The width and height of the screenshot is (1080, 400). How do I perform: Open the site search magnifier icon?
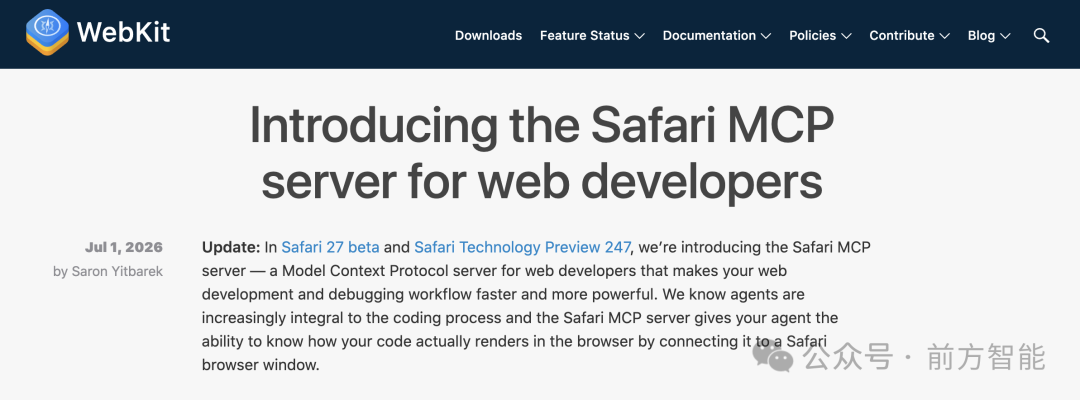(1041, 35)
